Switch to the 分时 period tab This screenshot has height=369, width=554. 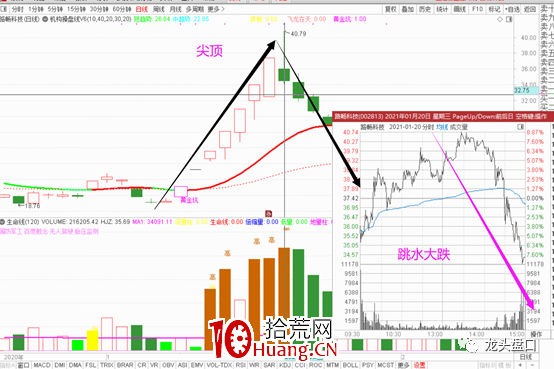coord(17,9)
